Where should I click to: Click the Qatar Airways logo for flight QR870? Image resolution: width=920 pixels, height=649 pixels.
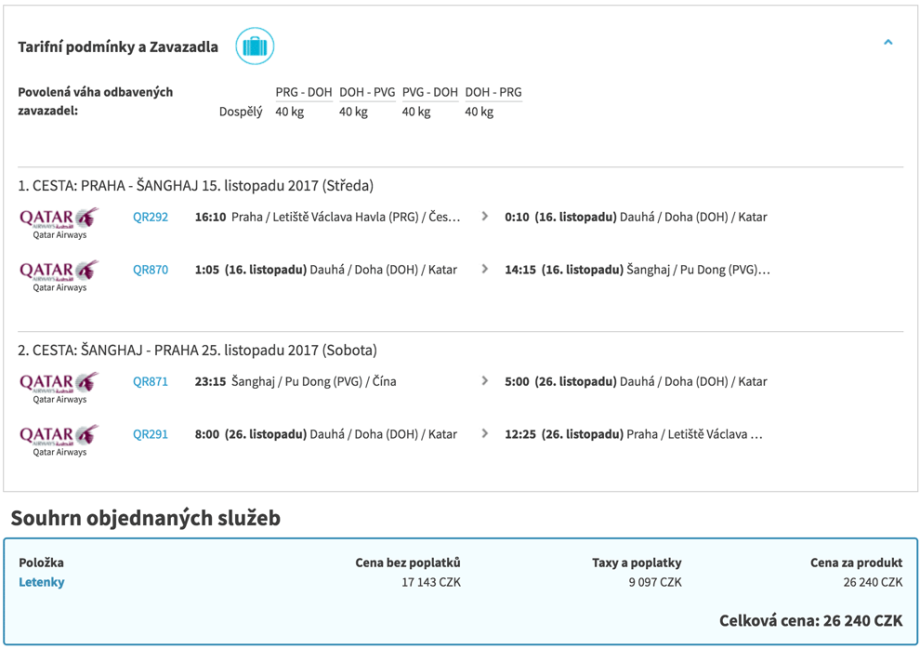[x=59, y=273]
